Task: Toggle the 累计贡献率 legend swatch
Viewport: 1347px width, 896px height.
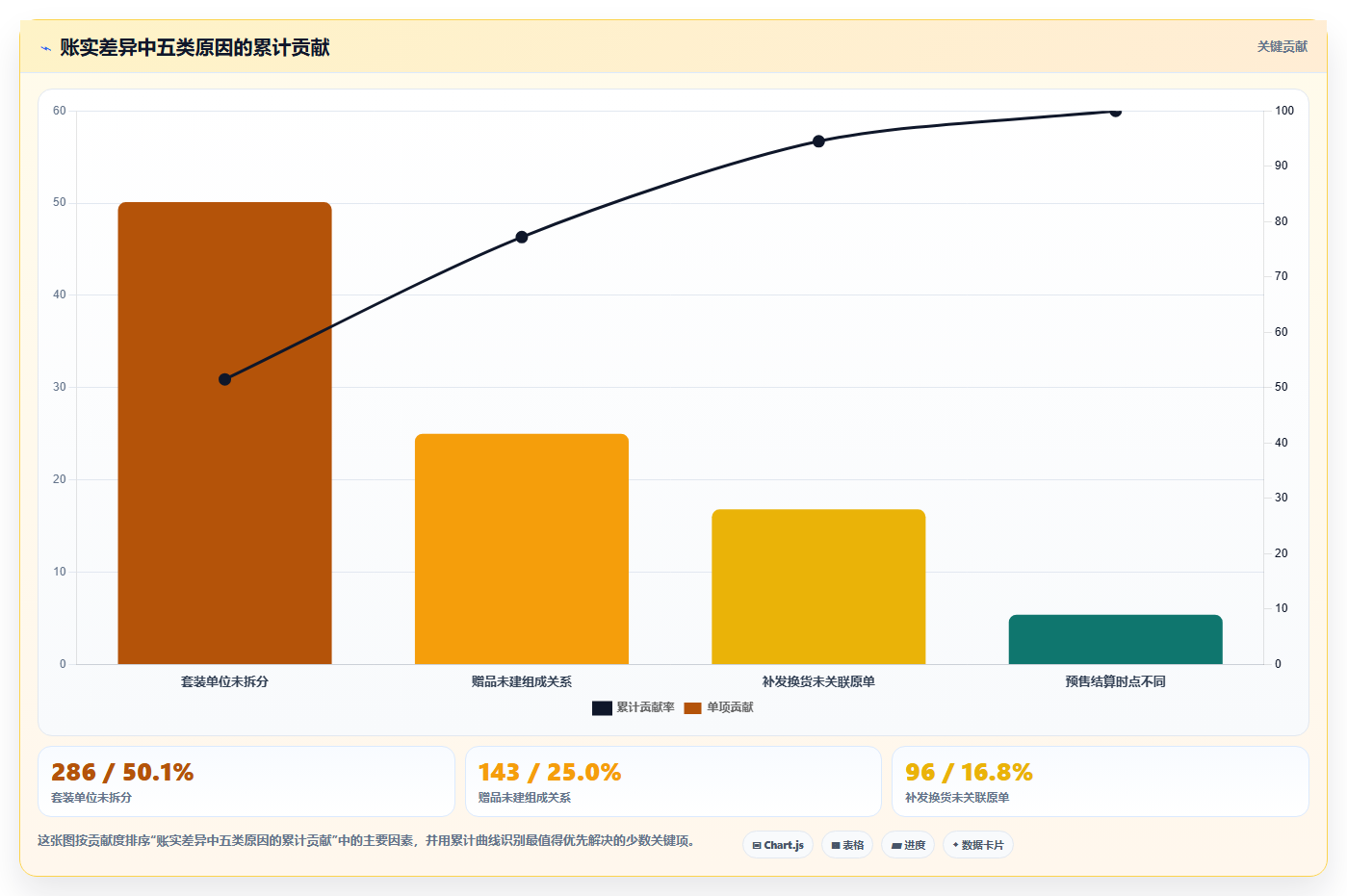Action: point(602,708)
